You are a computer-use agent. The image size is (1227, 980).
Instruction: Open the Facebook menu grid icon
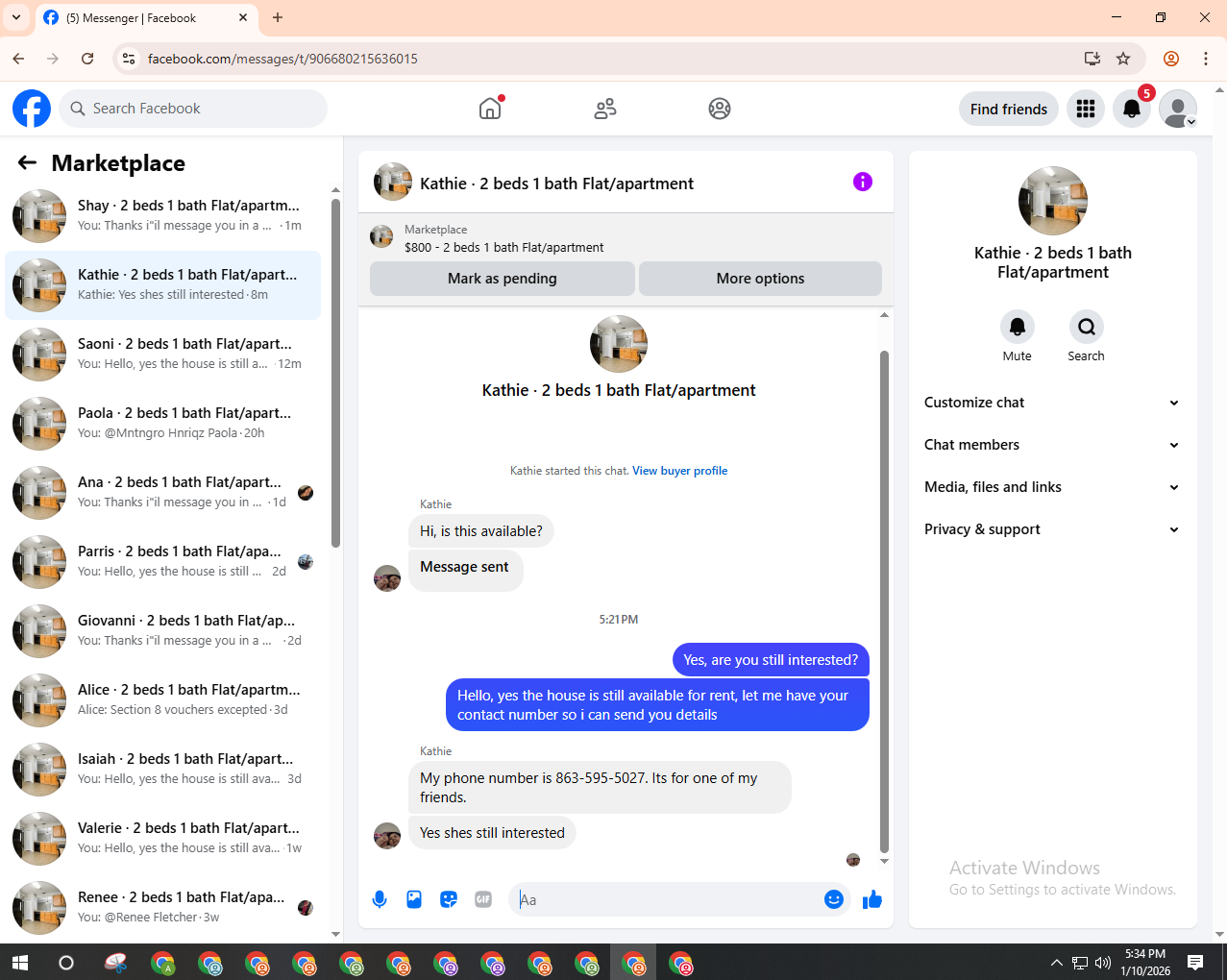pos(1086,109)
